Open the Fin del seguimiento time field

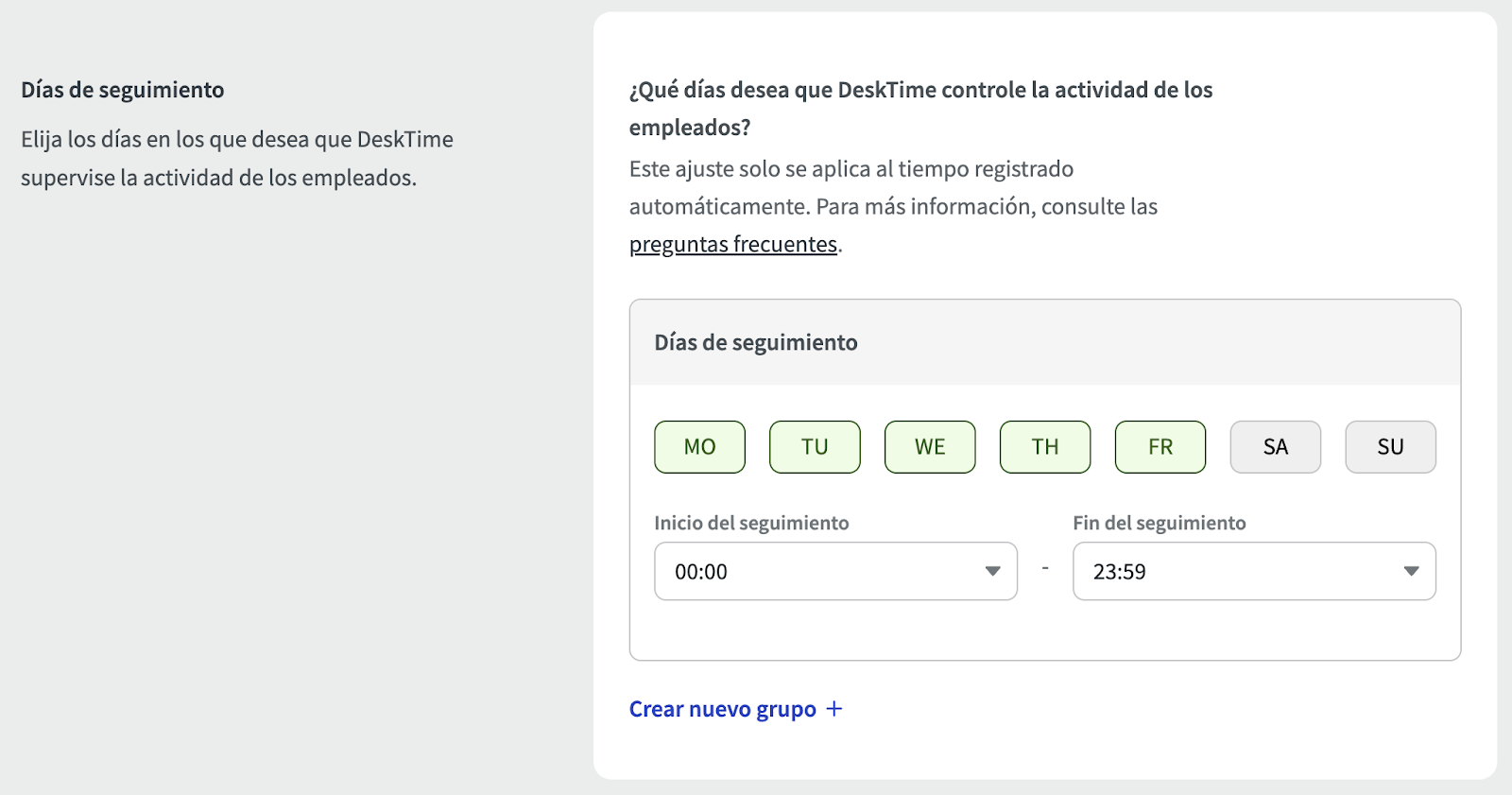coord(1254,571)
